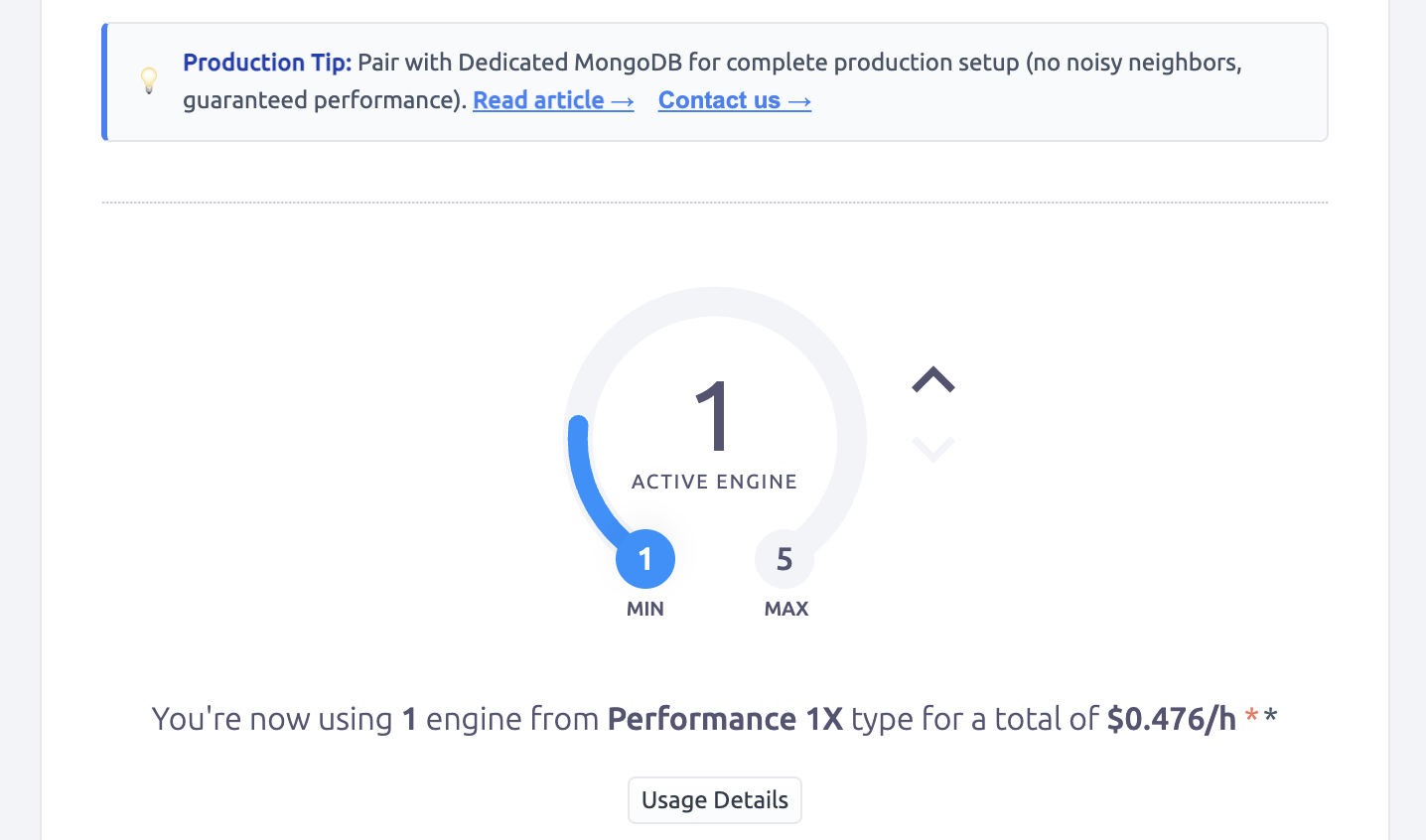Open the Contact us link

pyautogui.click(x=720, y=99)
